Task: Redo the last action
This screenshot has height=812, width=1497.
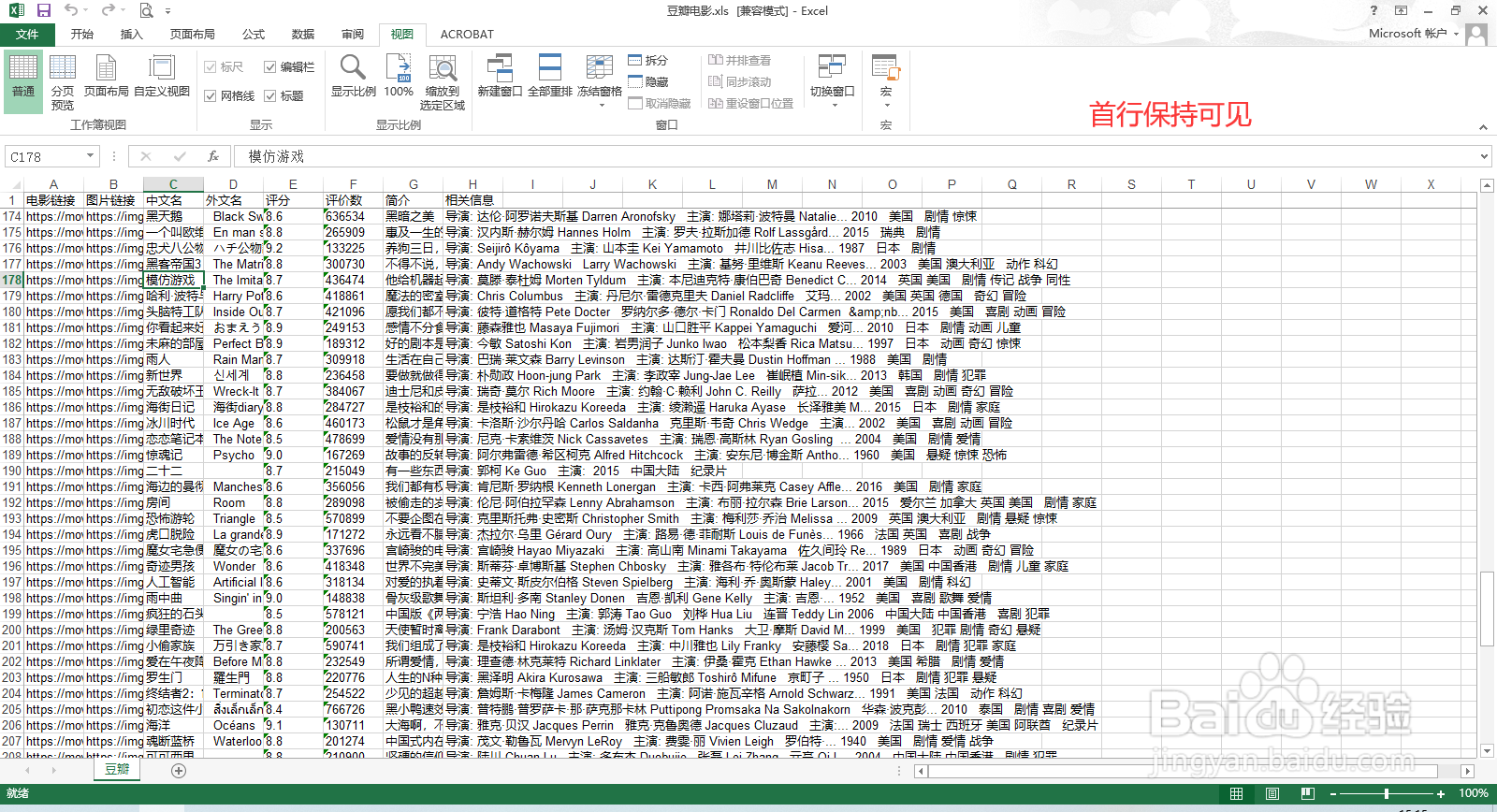Action: 107,10
